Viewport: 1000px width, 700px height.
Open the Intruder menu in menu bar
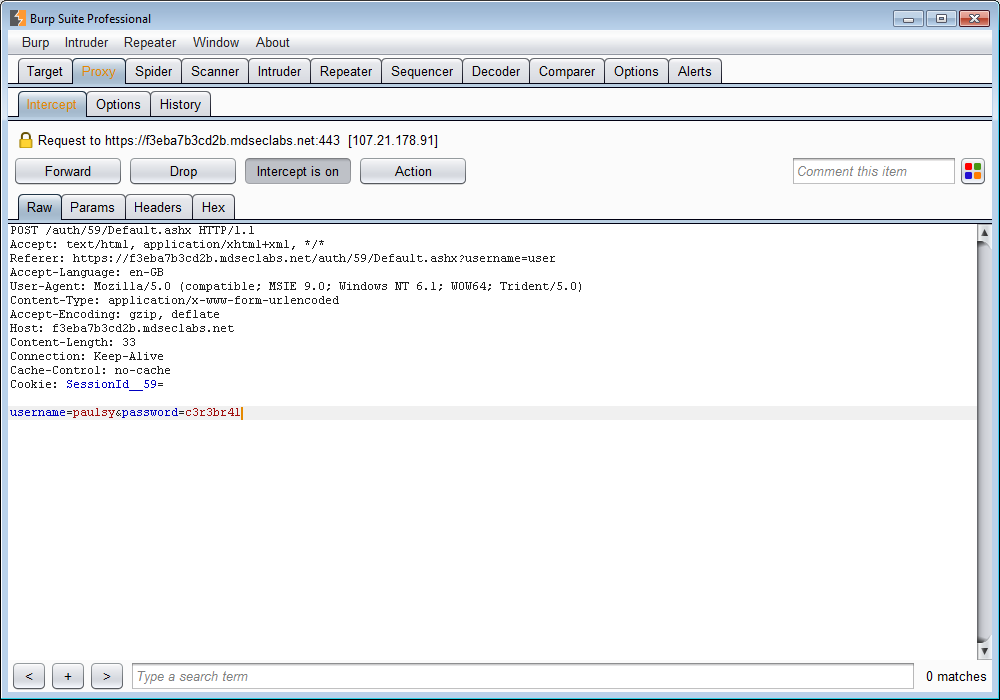pos(86,42)
